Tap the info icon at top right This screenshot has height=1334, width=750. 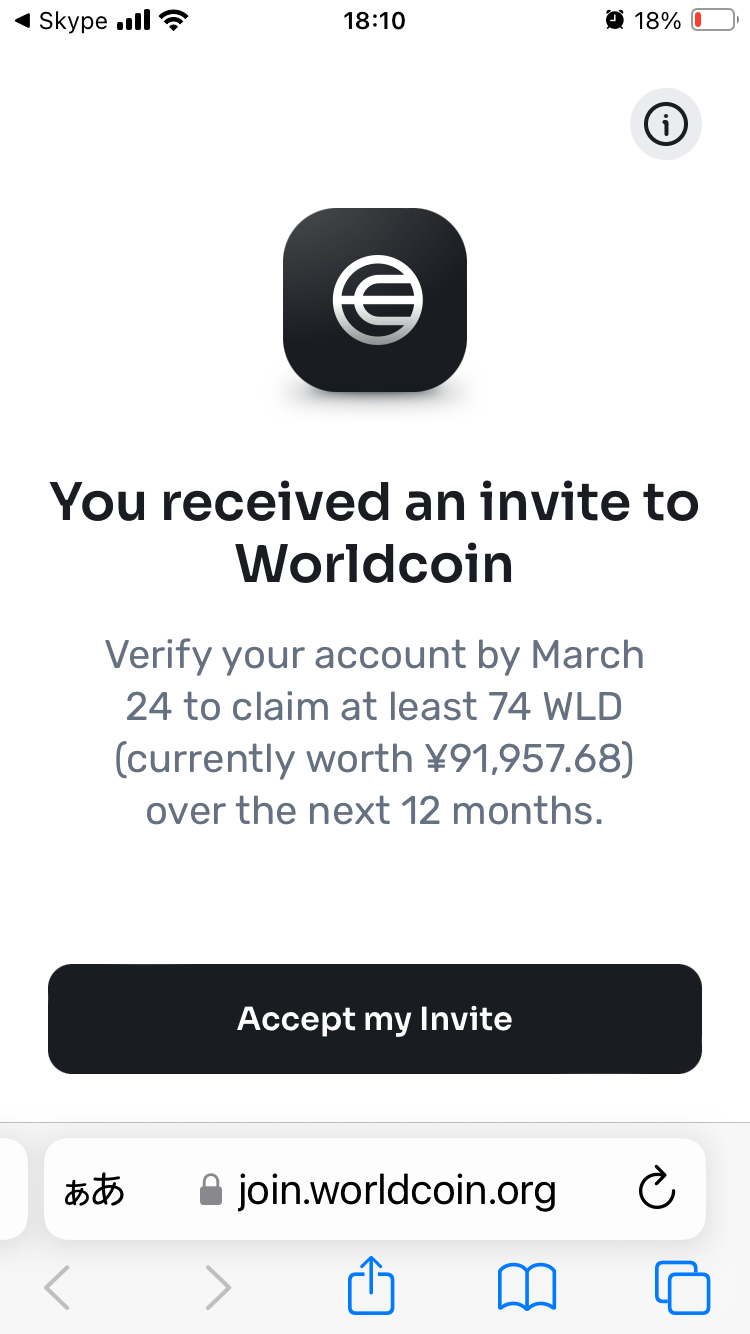(x=666, y=125)
